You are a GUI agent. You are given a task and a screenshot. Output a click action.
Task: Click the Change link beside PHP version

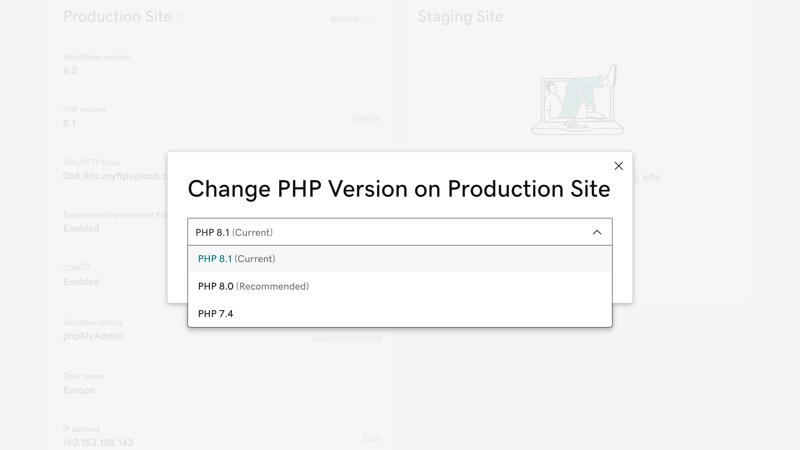365,118
